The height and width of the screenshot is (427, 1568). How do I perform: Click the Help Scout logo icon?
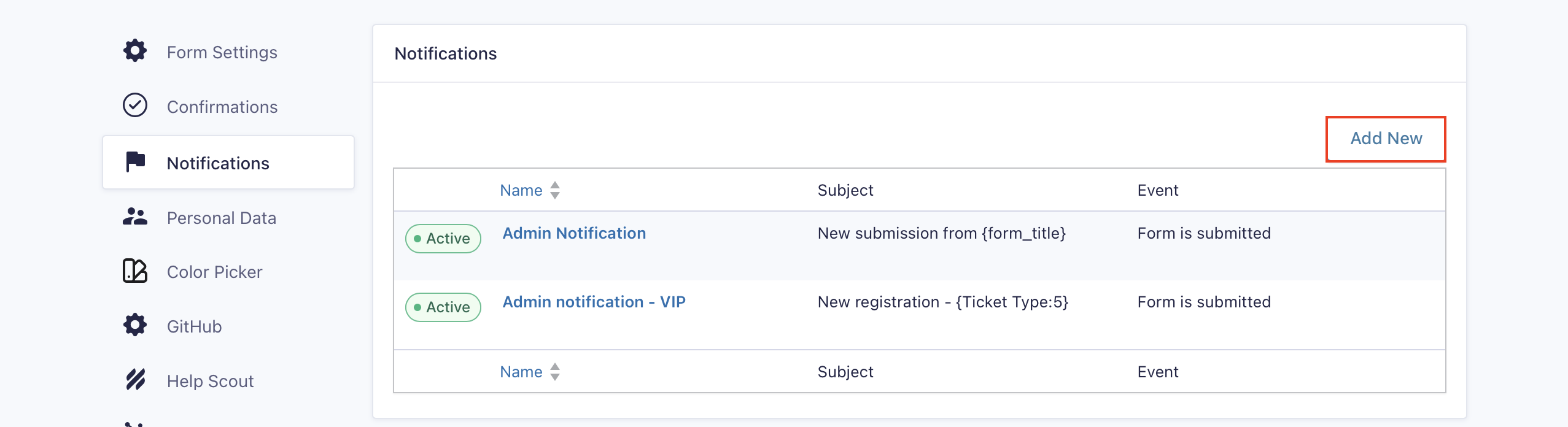tap(135, 380)
